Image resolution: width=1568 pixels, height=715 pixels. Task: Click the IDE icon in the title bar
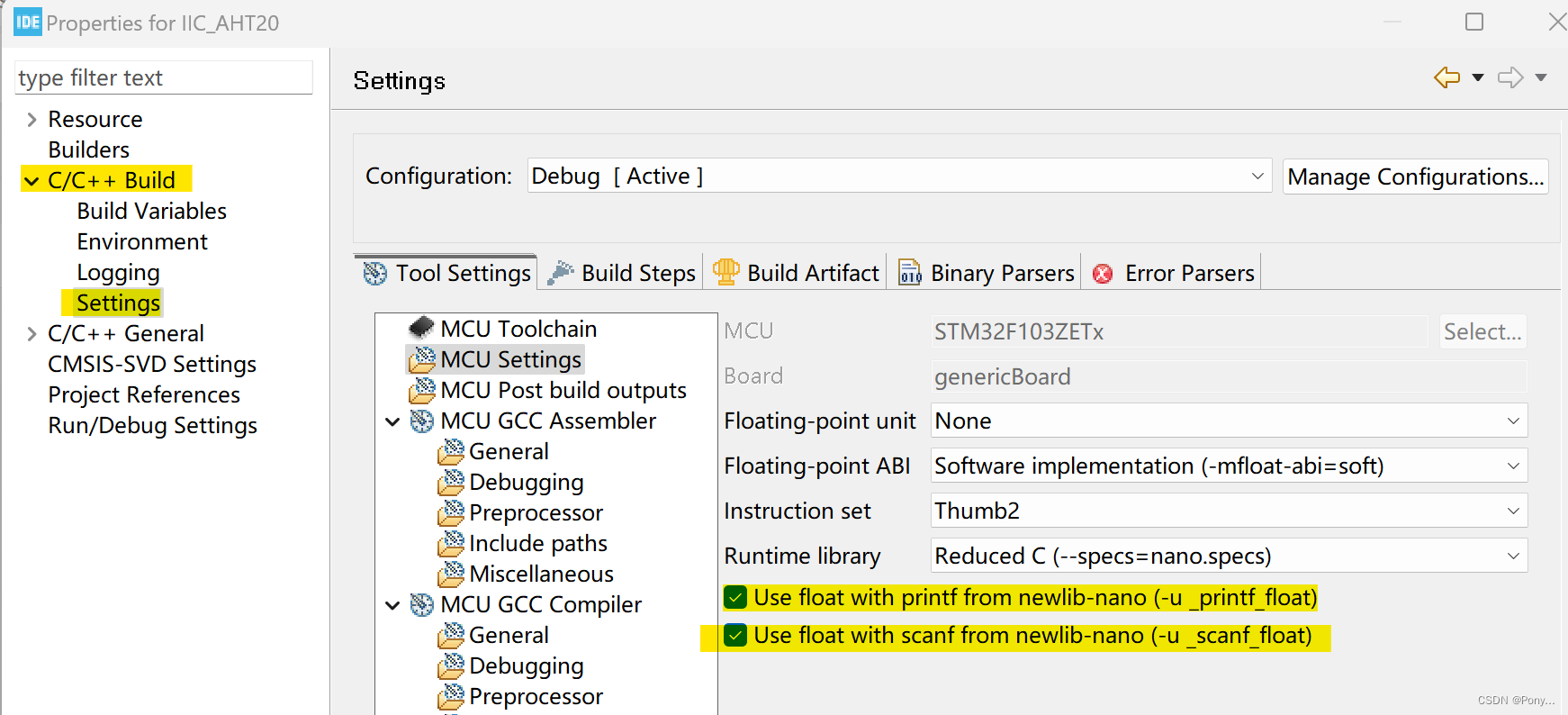pos(28,22)
